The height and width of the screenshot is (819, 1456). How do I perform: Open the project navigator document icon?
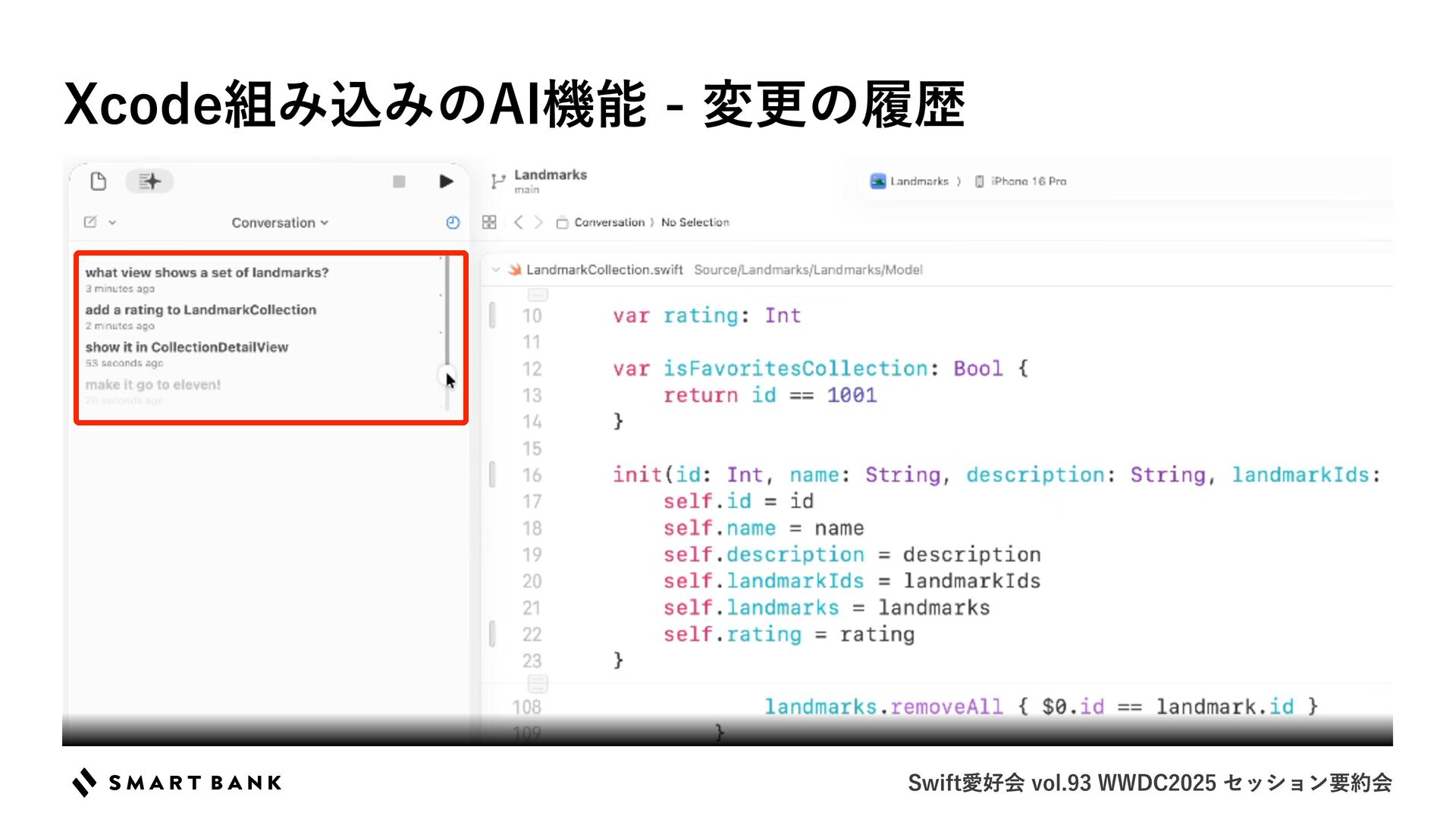coord(98,181)
